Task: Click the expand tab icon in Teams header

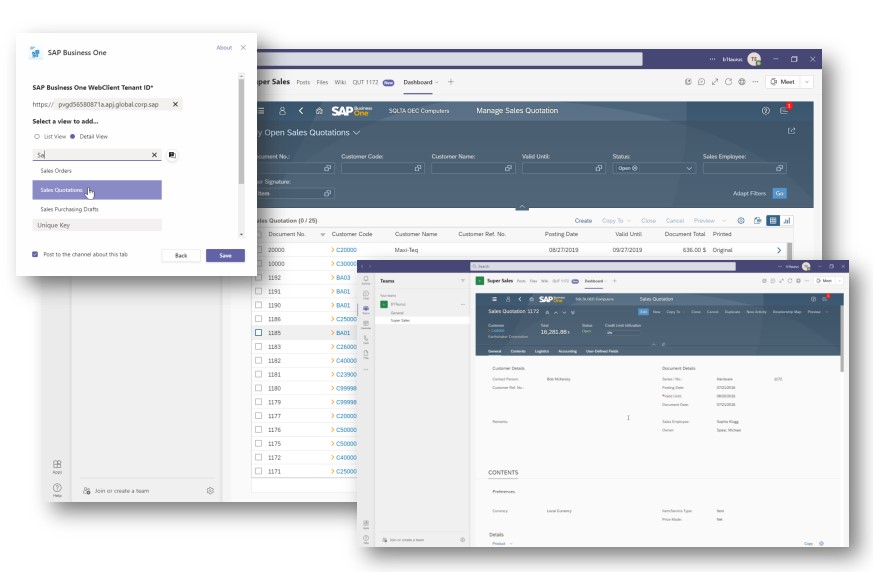Action: [x=715, y=82]
